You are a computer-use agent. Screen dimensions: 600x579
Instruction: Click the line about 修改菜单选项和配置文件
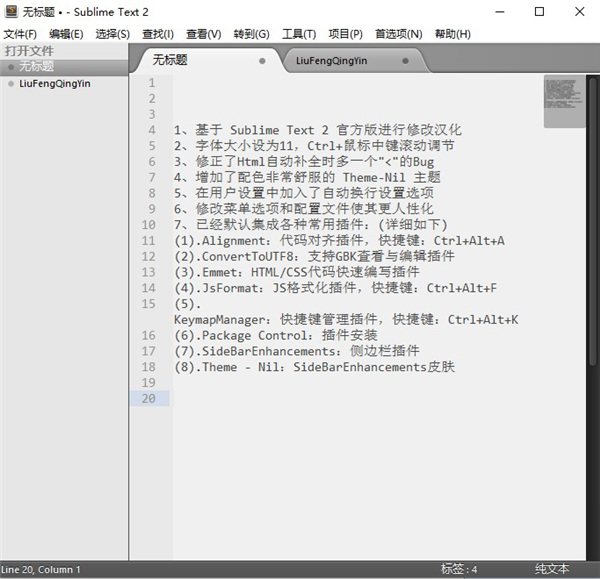click(x=304, y=209)
